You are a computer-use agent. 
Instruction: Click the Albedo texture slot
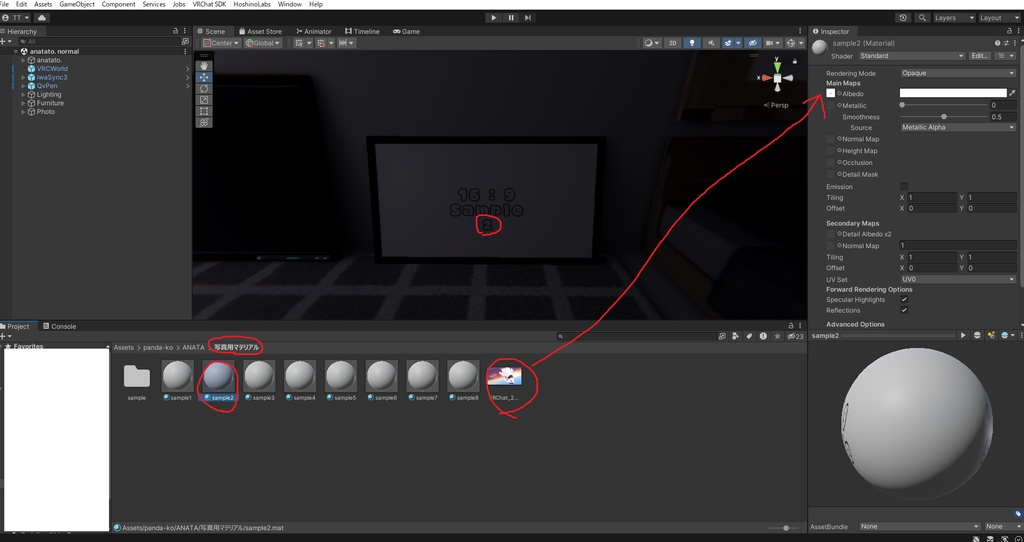click(x=831, y=93)
